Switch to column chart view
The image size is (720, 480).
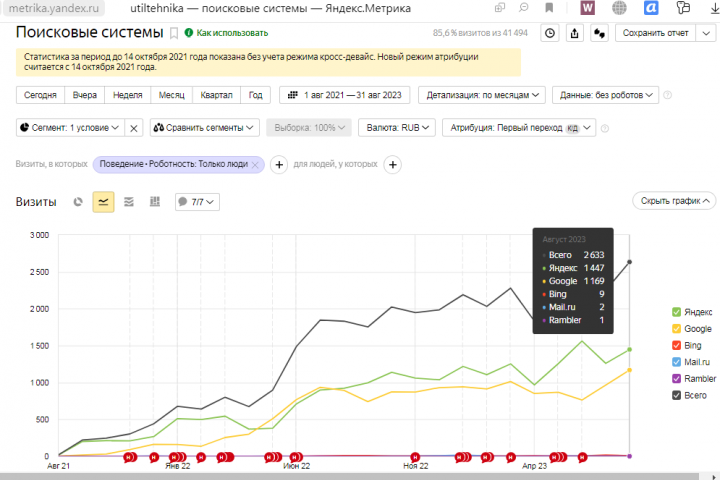click(155, 202)
